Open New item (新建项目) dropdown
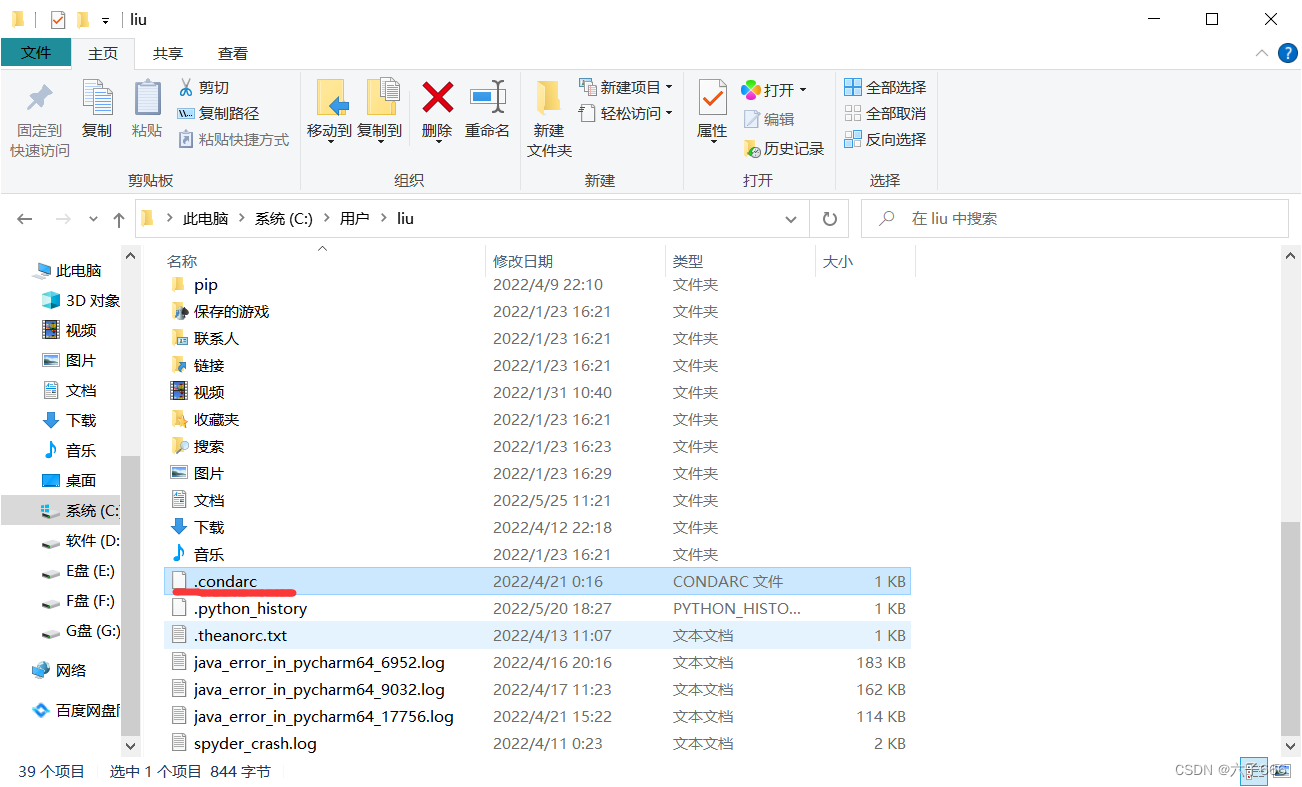The width and height of the screenshot is (1302, 787). click(x=626, y=88)
